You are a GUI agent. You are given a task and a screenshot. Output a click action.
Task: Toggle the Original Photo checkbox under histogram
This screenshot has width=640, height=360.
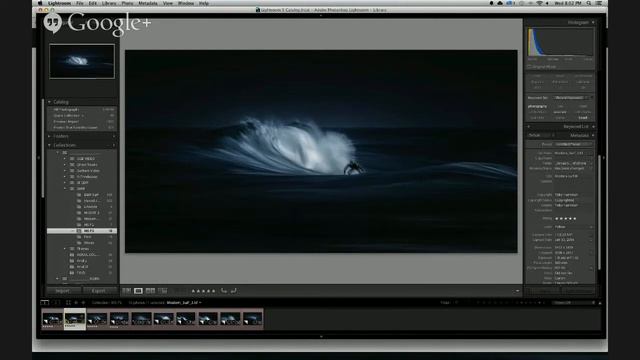point(529,67)
